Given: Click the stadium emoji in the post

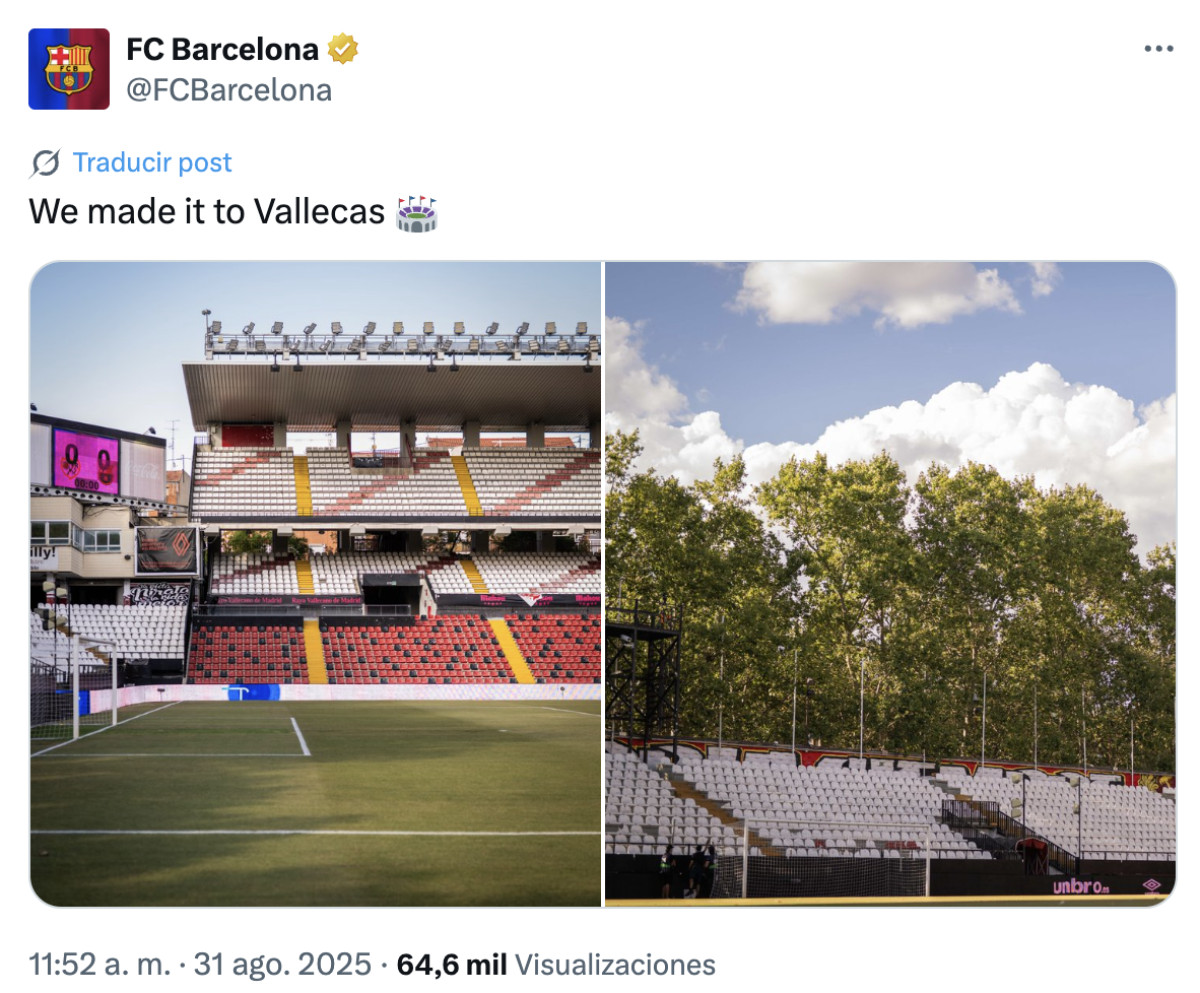Looking at the screenshot, I should click(x=417, y=213).
